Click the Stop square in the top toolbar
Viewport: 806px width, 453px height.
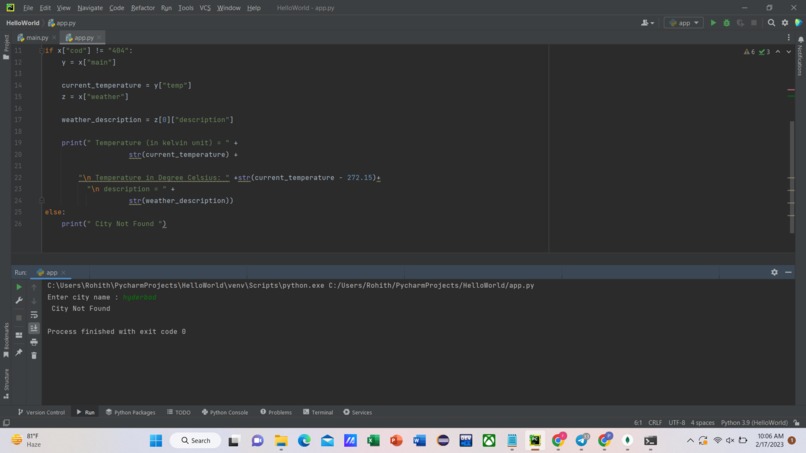point(754,23)
